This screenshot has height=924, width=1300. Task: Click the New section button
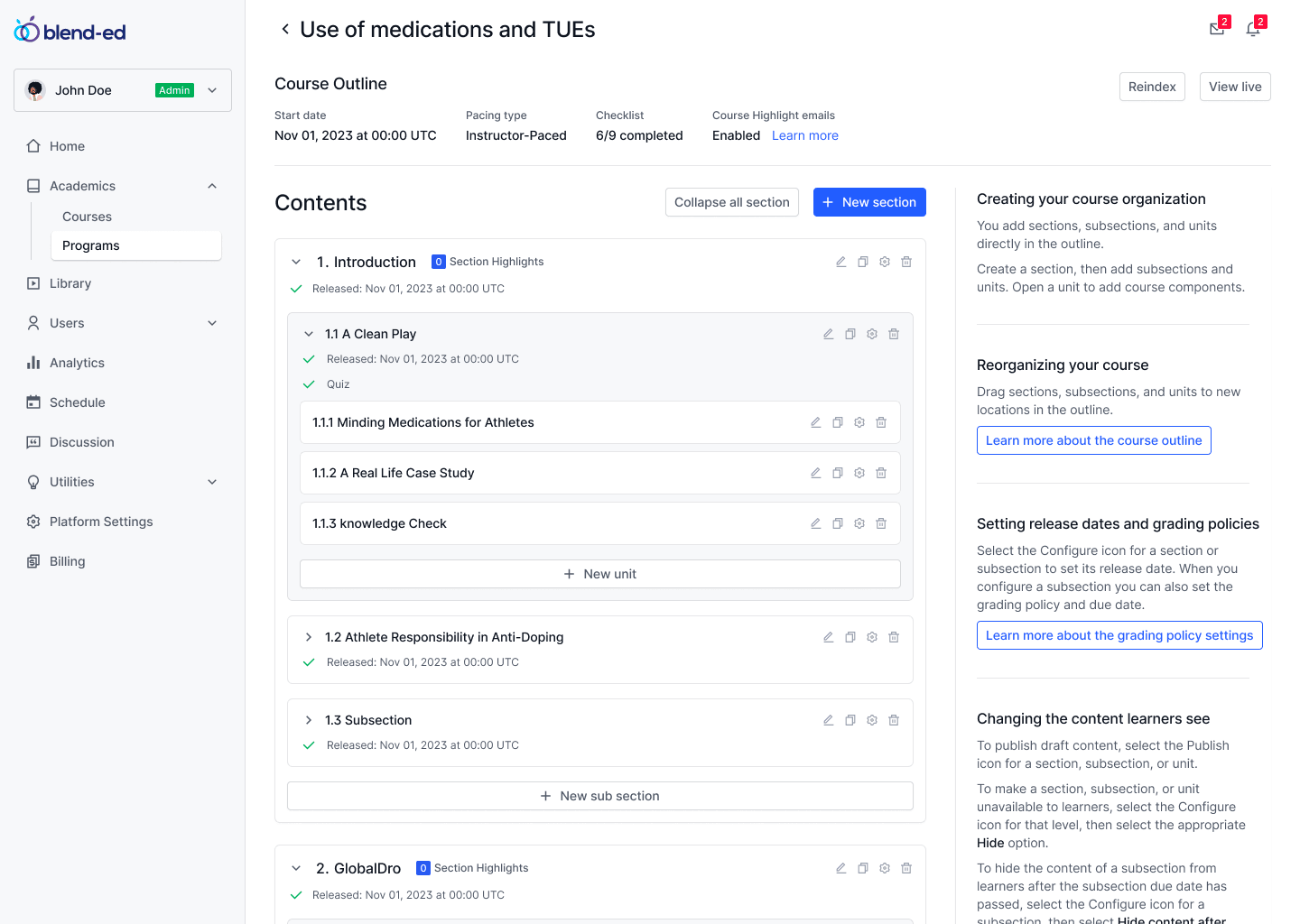pyautogui.click(x=869, y=202)
